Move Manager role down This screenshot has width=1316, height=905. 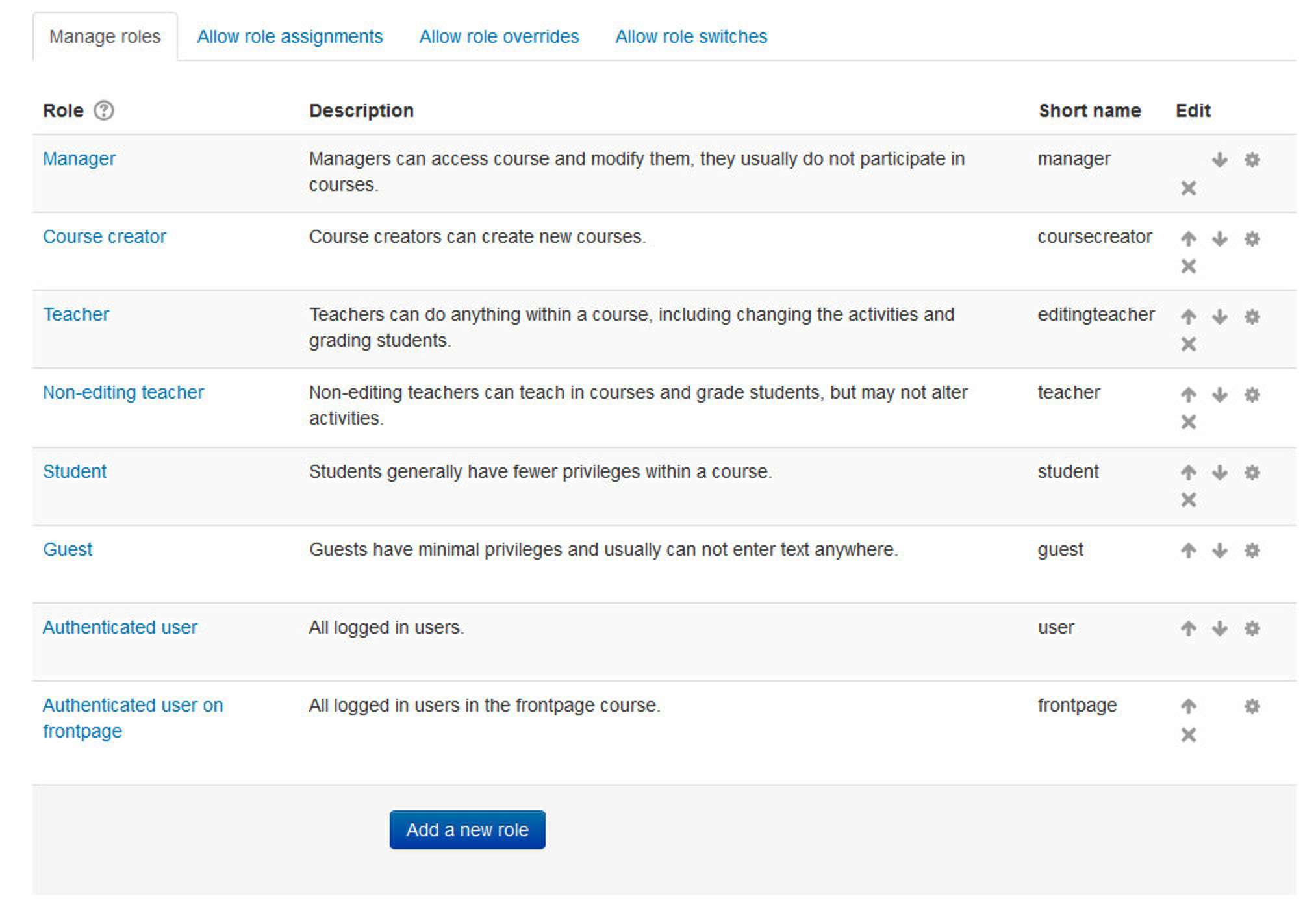pyautogui.click(x=1219, y=160)
